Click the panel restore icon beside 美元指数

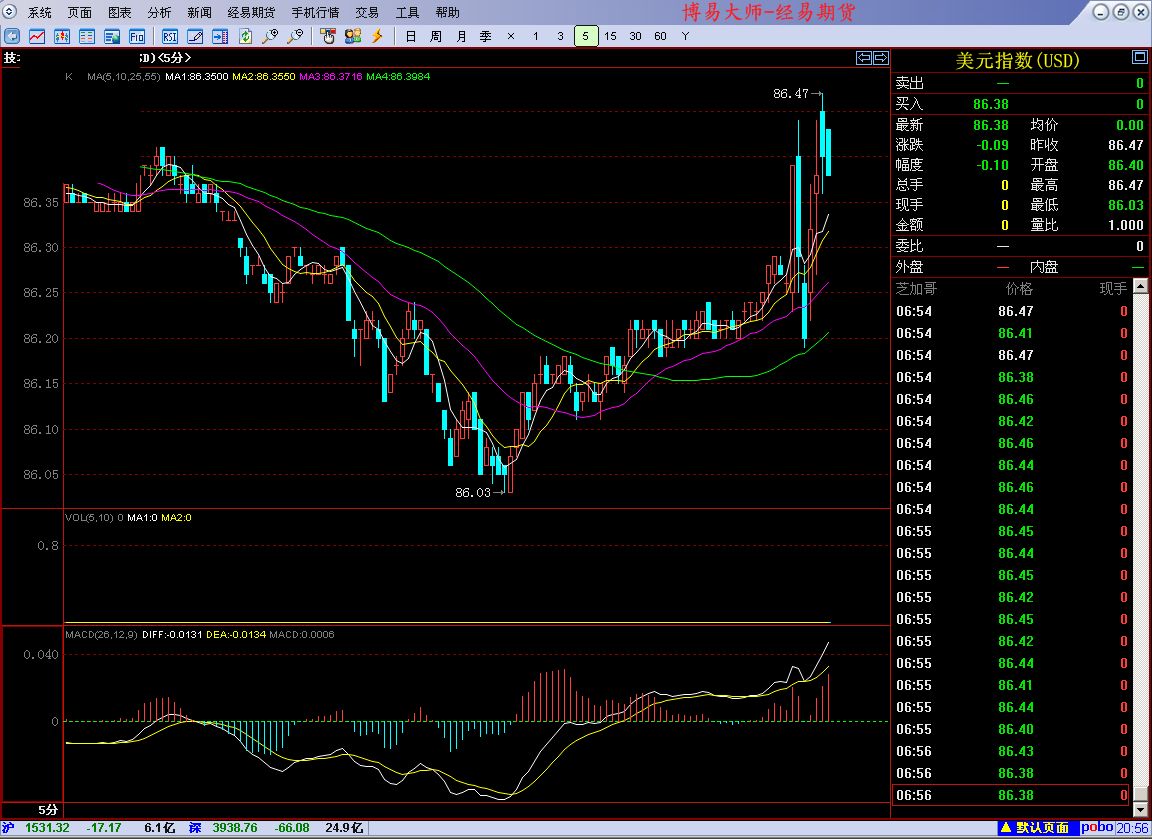[x=1140, y=57]
